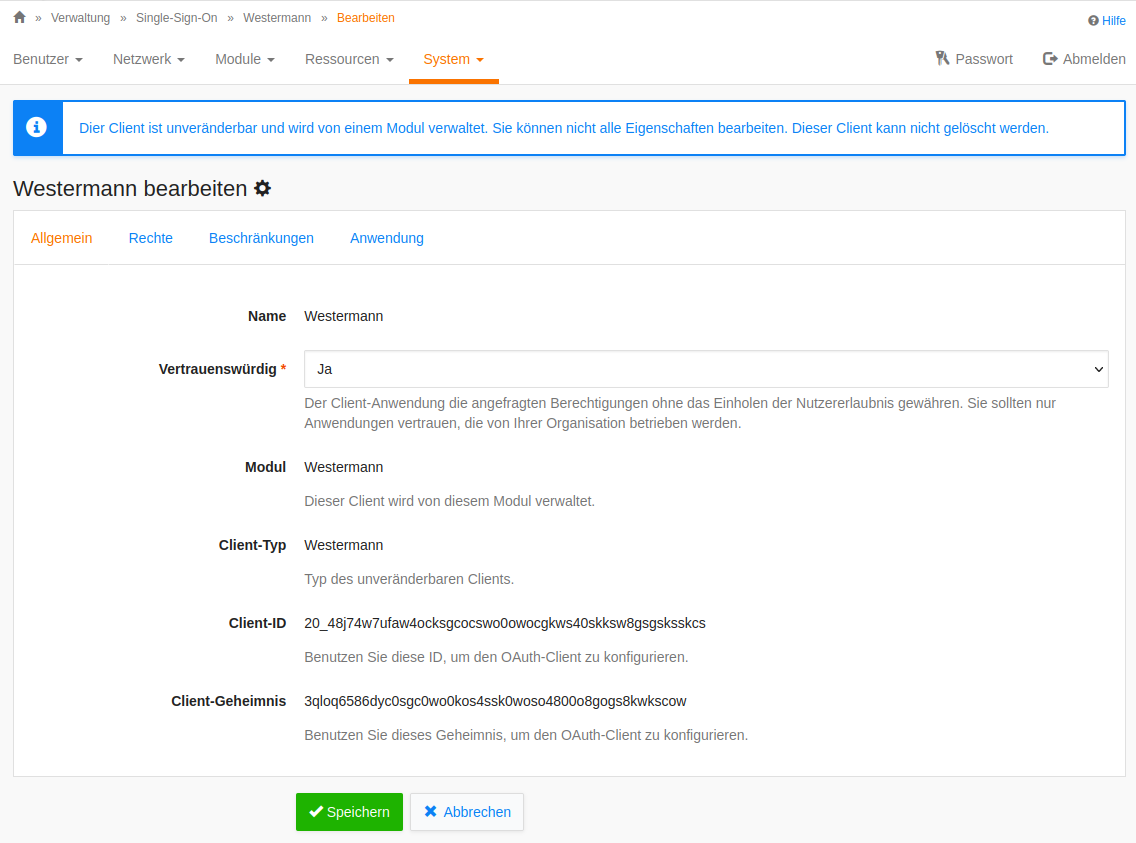Screen dimensions: 1136x843
Task: Switch to the Allgemein tab
Action: coord(62,238)
